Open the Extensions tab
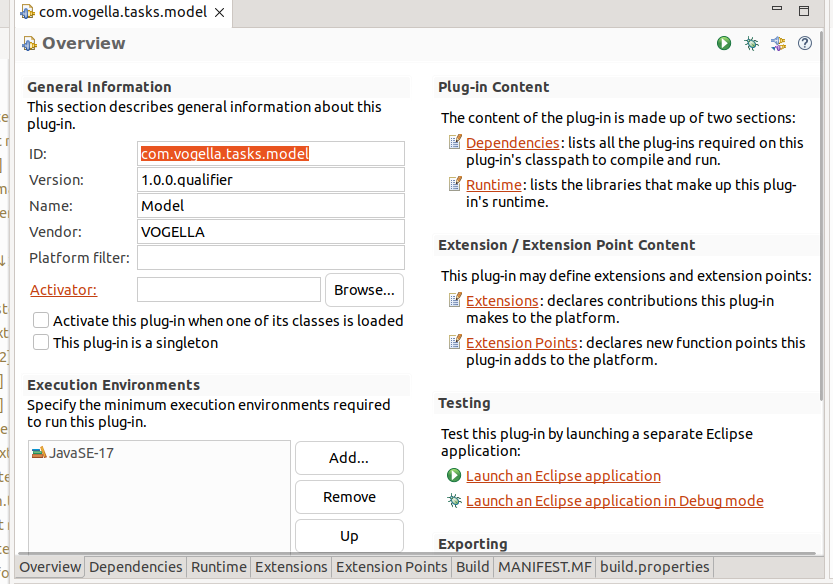This screenshot has width=833, height=584. [x=291, y=567]
